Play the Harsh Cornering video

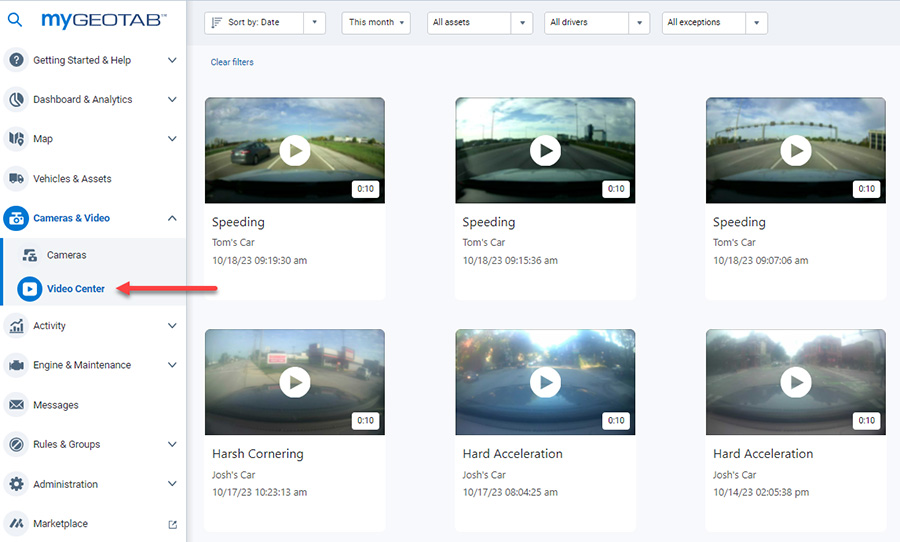pyautogui.click(x=294, y=381)
